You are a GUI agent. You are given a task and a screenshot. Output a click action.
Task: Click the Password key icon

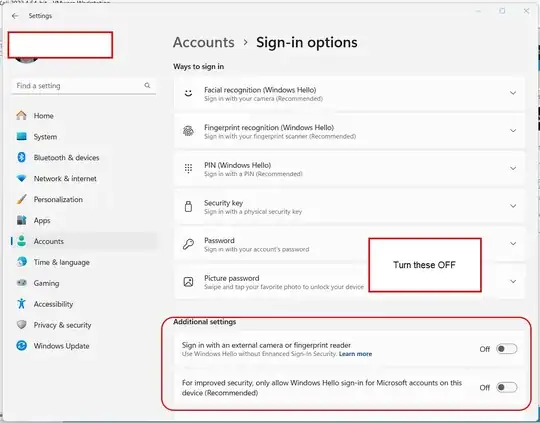[188, 244]
